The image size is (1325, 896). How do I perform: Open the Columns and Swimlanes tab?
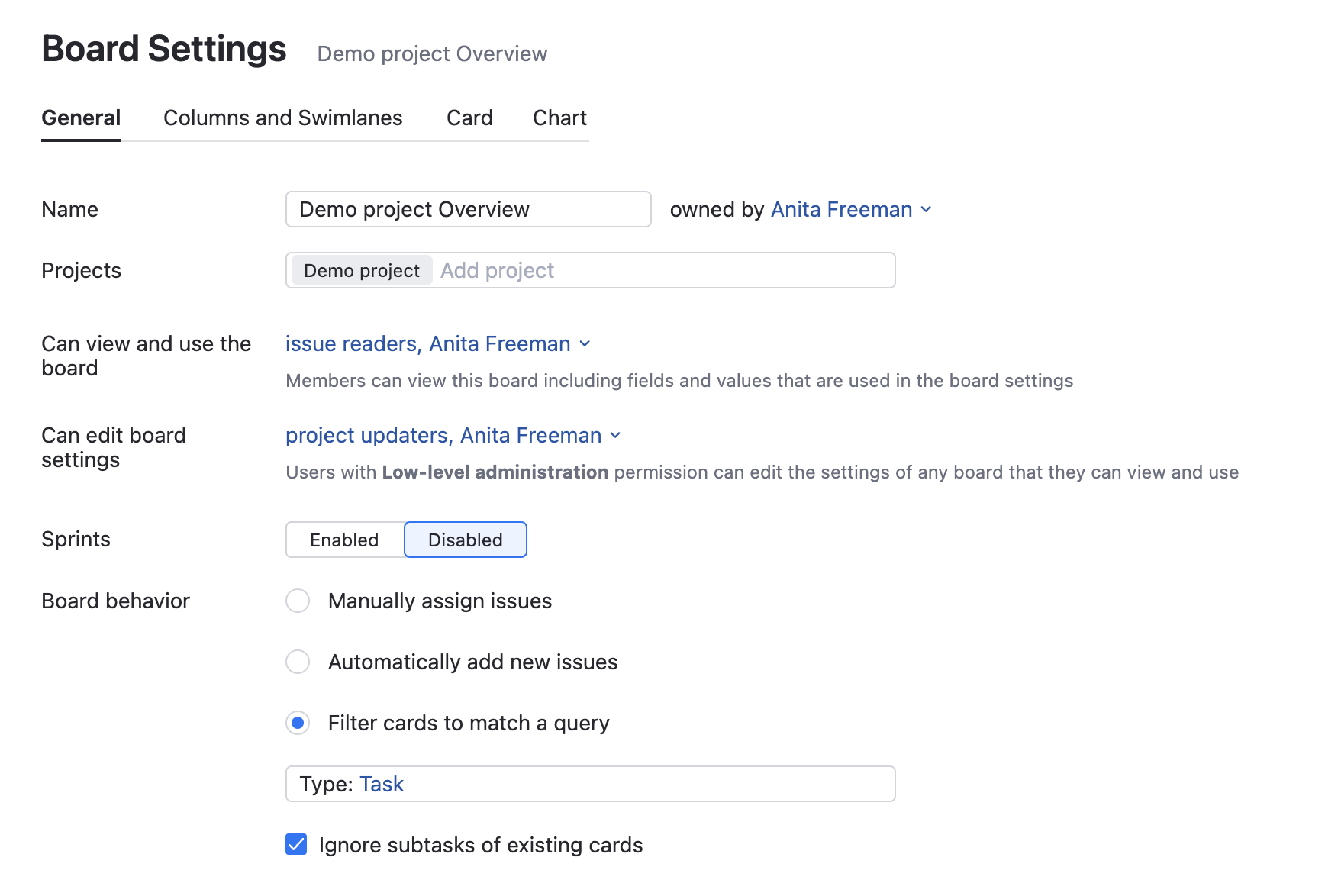(x=282, y=118)
